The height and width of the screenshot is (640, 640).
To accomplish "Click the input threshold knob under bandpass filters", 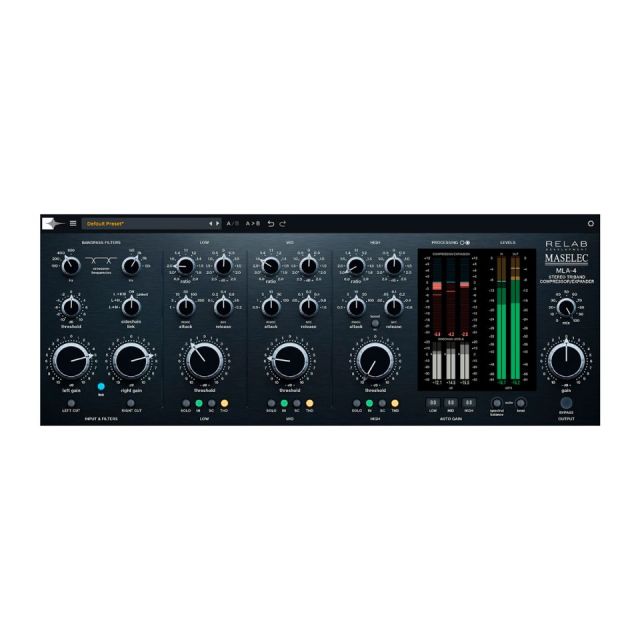I will [x=71, y=307].
